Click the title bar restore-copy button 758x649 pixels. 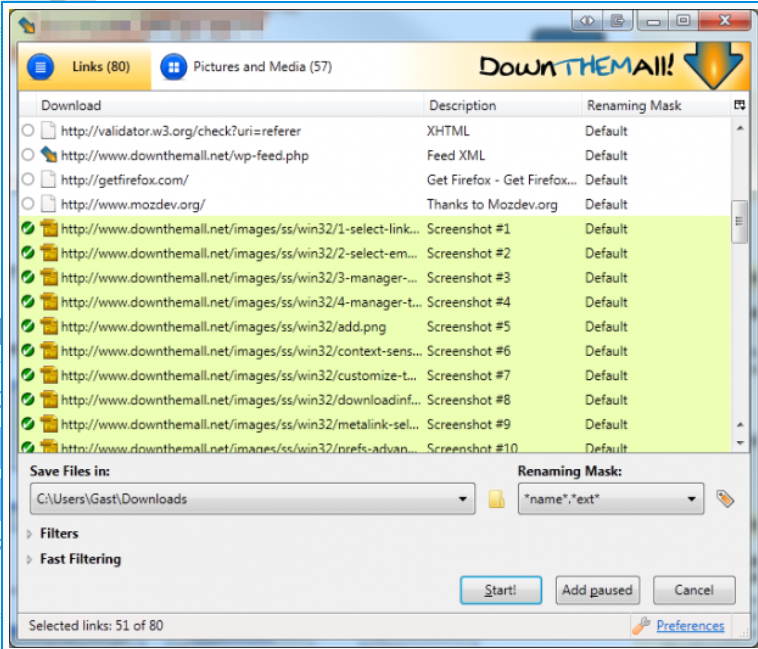[617, 21]
